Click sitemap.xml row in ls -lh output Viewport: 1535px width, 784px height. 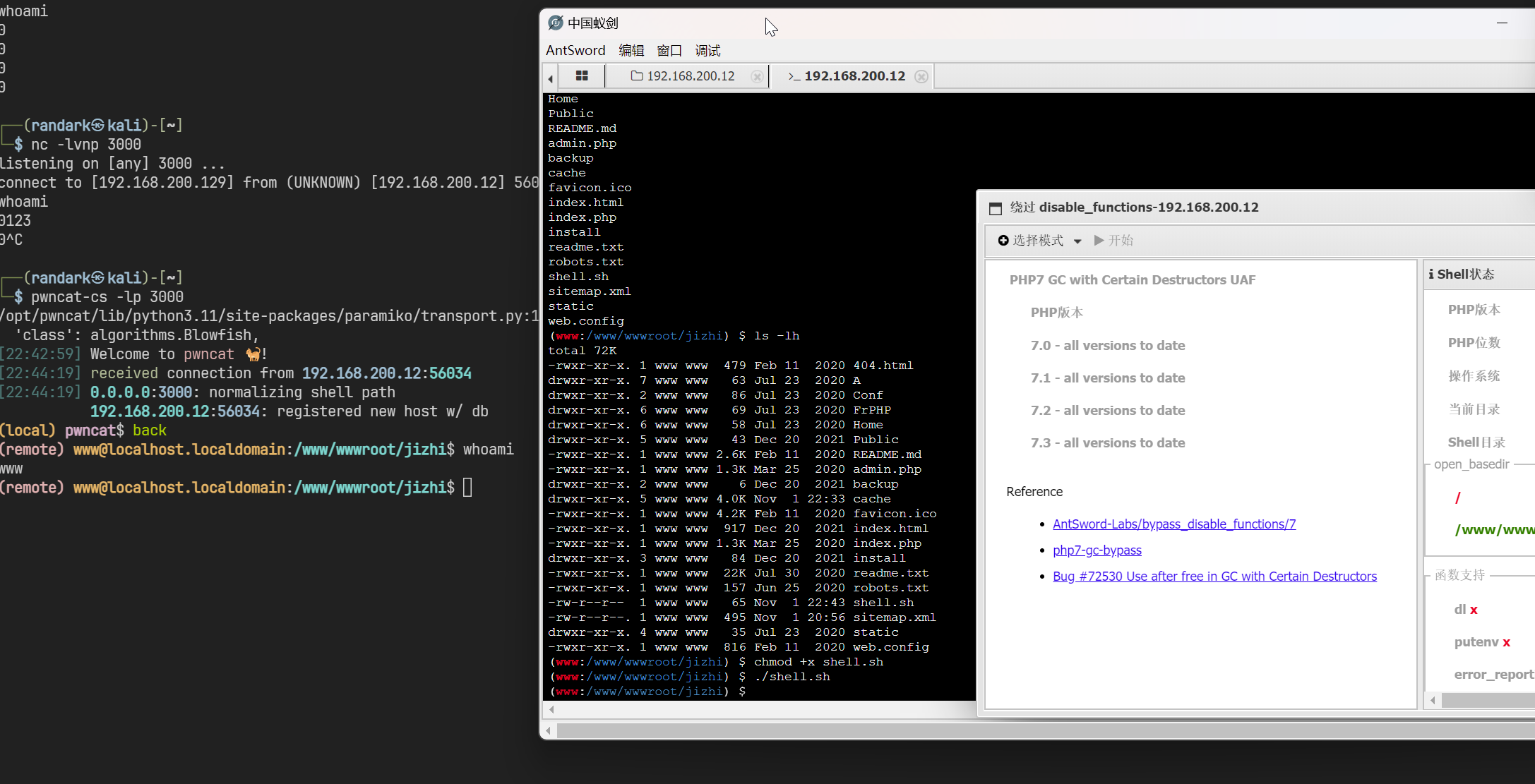point(742,617)
